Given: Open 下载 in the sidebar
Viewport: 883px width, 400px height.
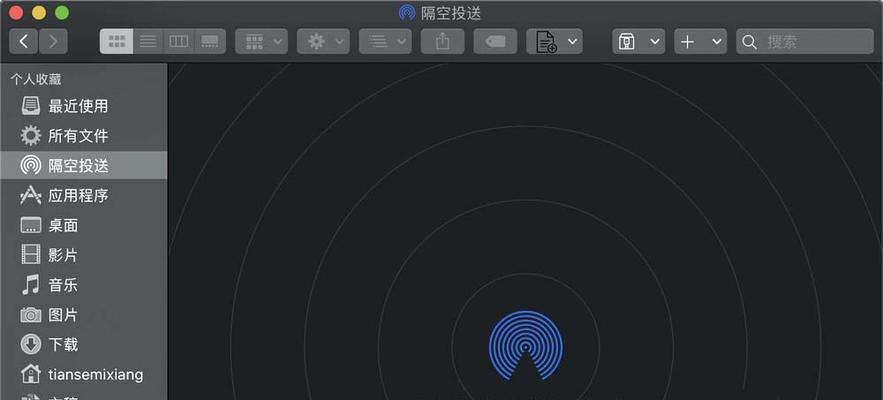Looking at the screenshot, I should [x=84, y=344].
